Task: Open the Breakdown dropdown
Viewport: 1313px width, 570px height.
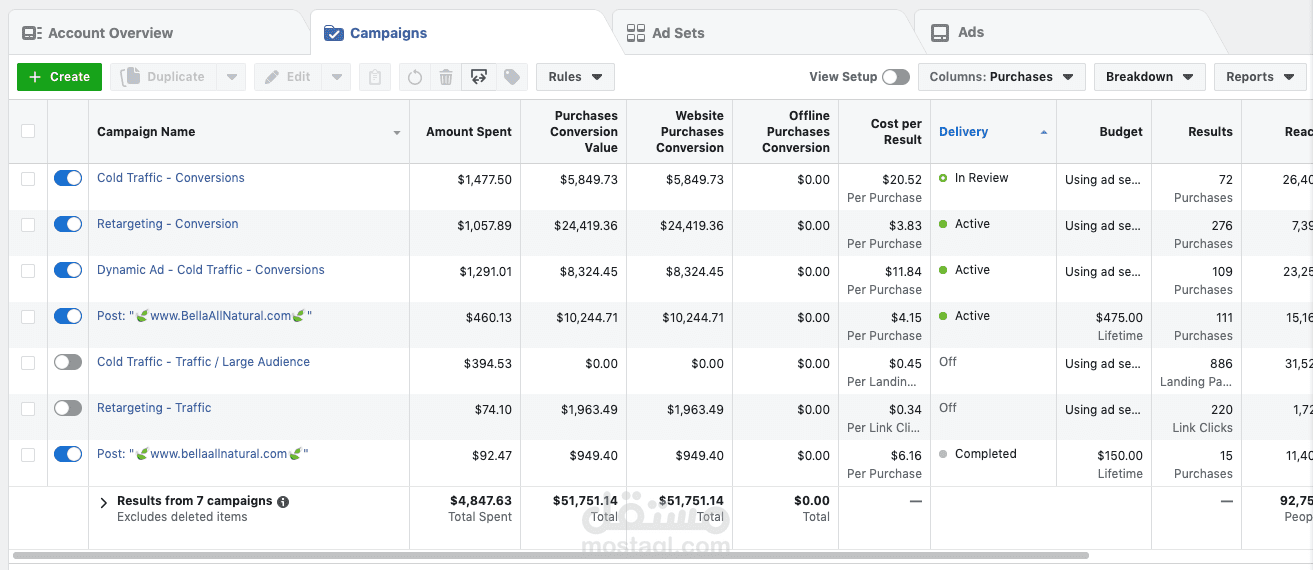Action: click(x=1149, y=77)
